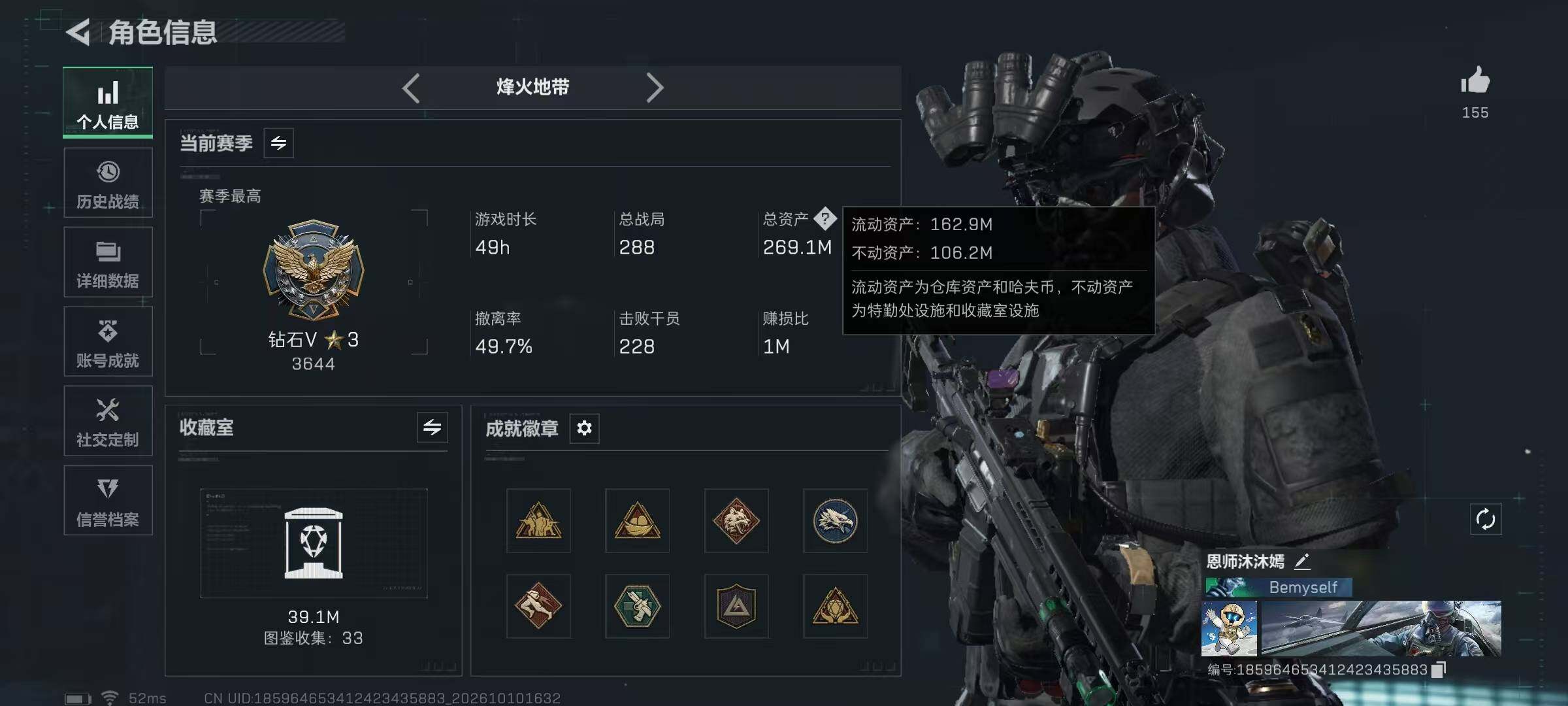1568x706 pixels.
Task: Open the 历史战绩 tab
Action: pos(108,182)
